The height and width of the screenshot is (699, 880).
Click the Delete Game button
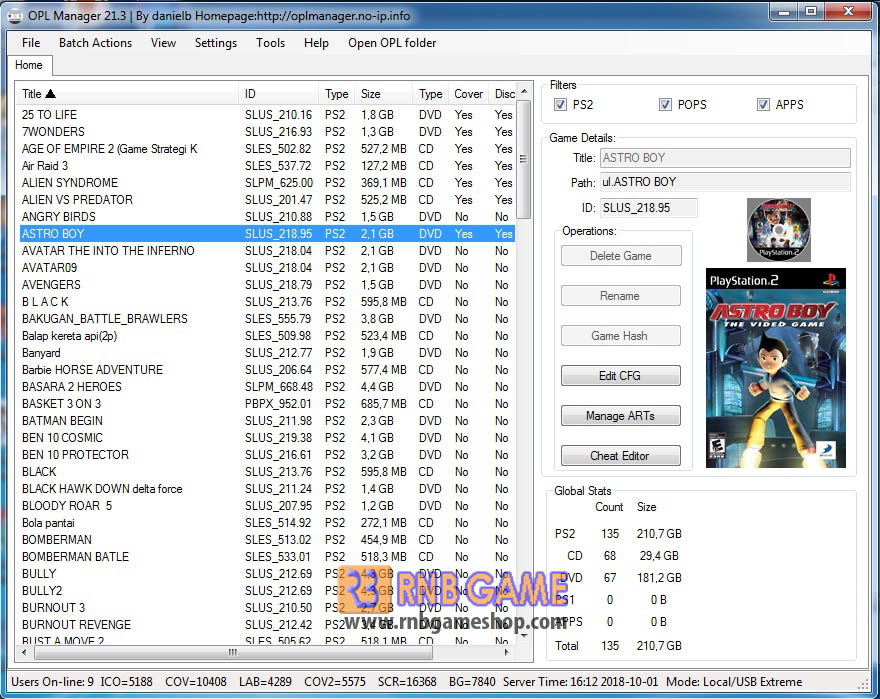pos(621,255)
